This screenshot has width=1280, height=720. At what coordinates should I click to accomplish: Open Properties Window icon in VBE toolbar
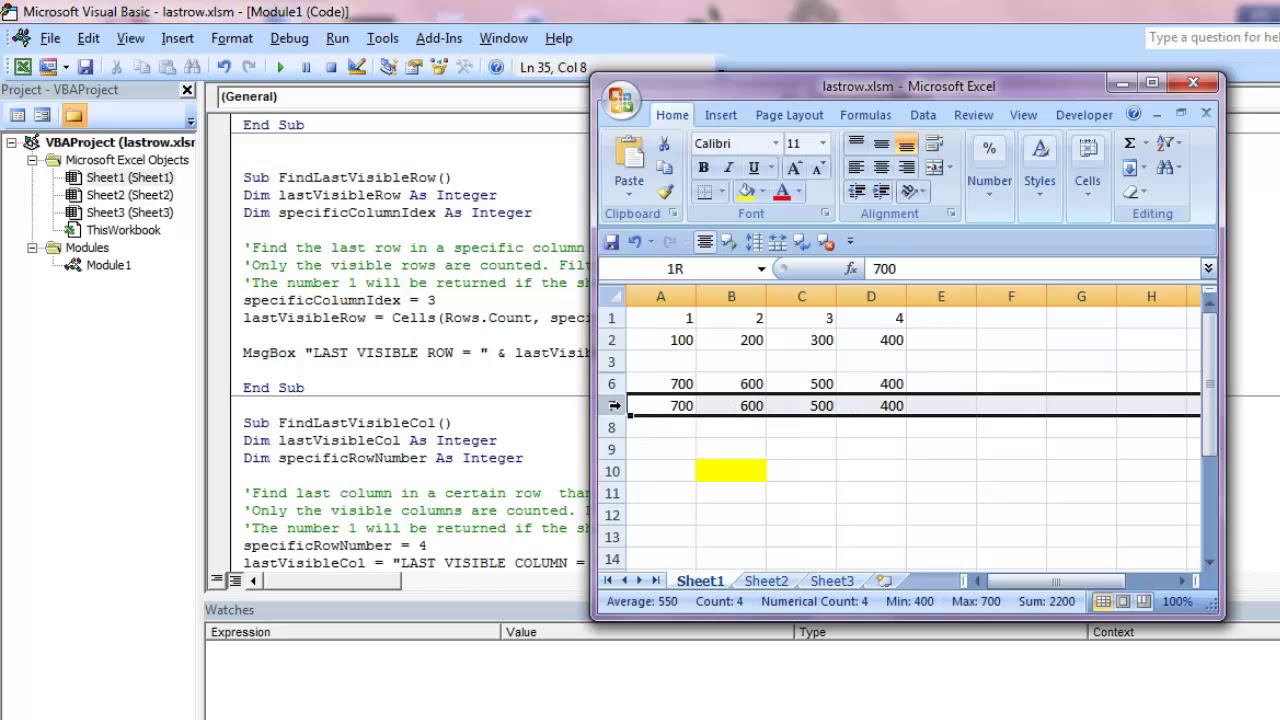(413, 67)
